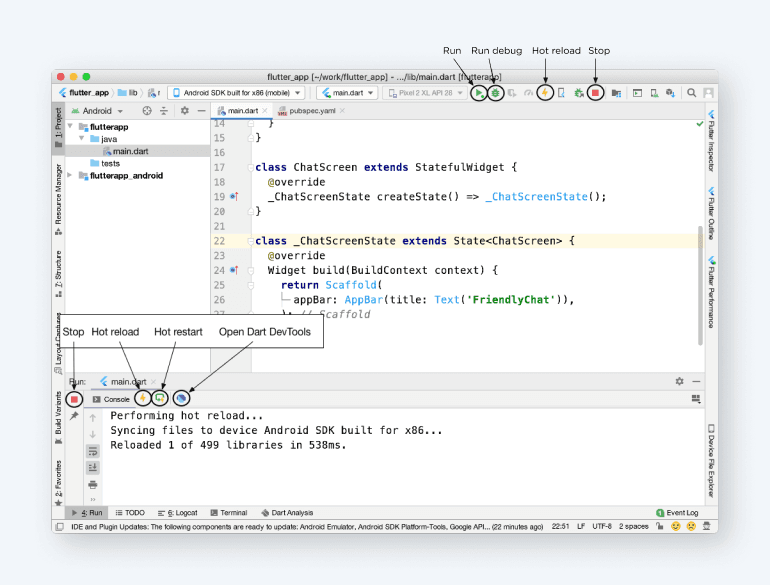Stop the app using Run panel red square

click(x=74, y=399)
